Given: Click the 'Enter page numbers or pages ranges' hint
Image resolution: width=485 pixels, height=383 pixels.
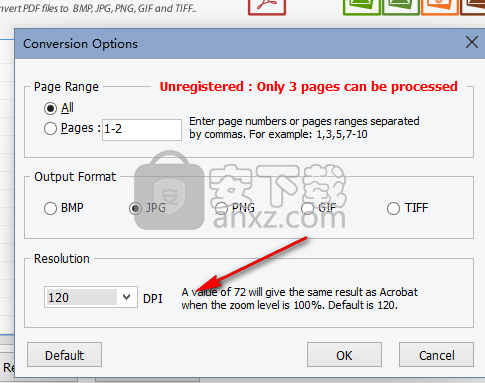Looking at the screenshot, I should pos(304,127).
